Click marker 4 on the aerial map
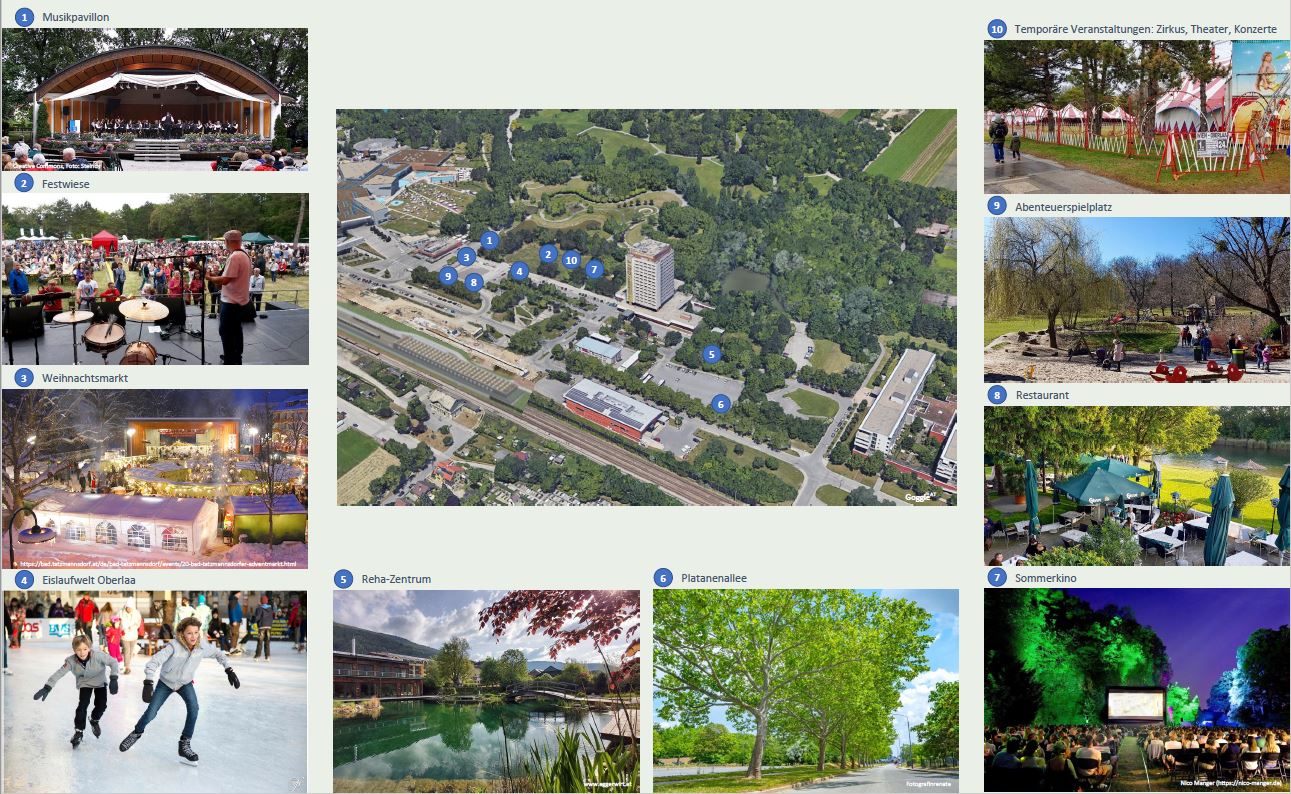The height and width of the screenshot is (794, 1291). [518, 271]
